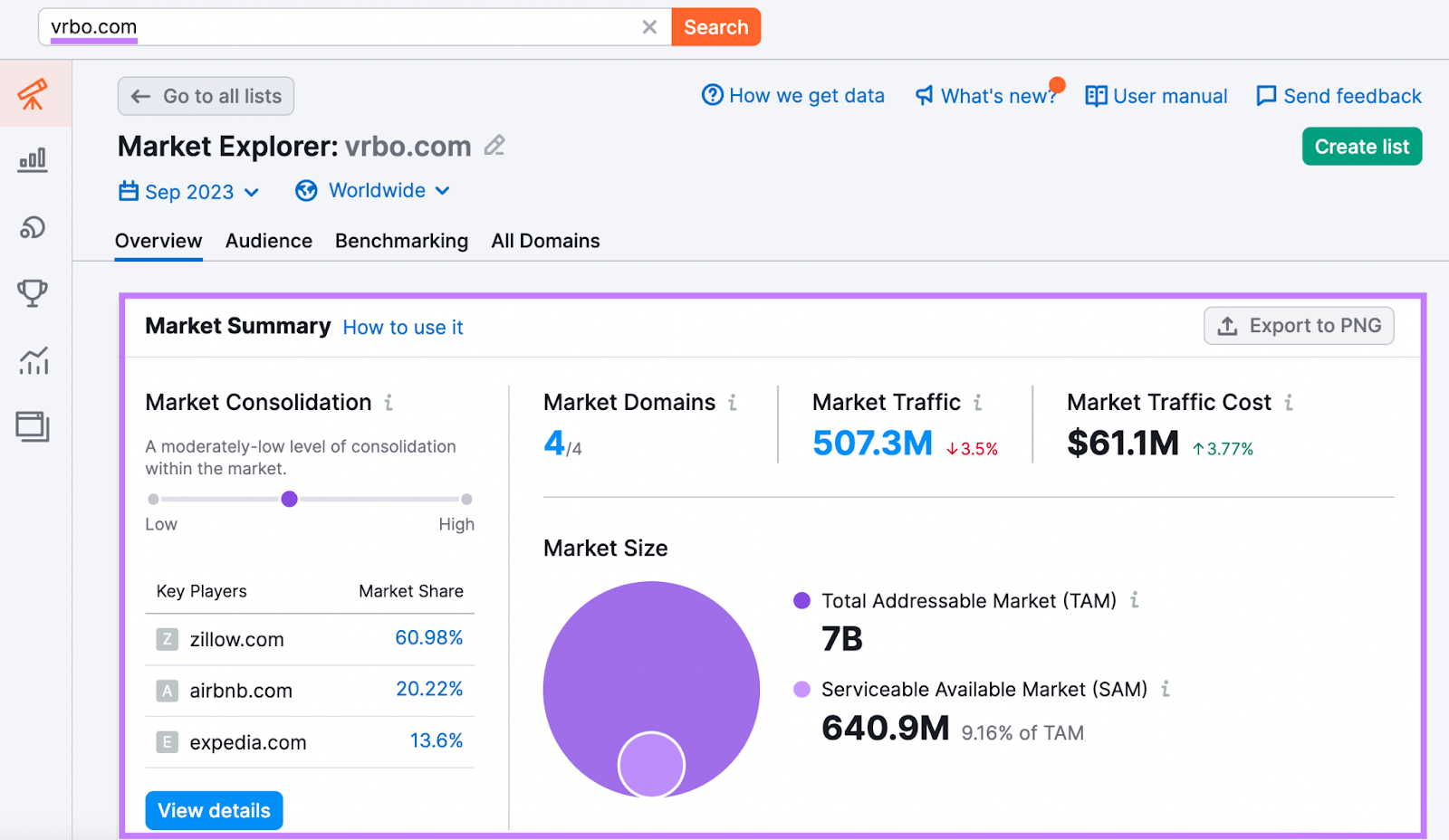Switch to the All Domains tab

546,241
